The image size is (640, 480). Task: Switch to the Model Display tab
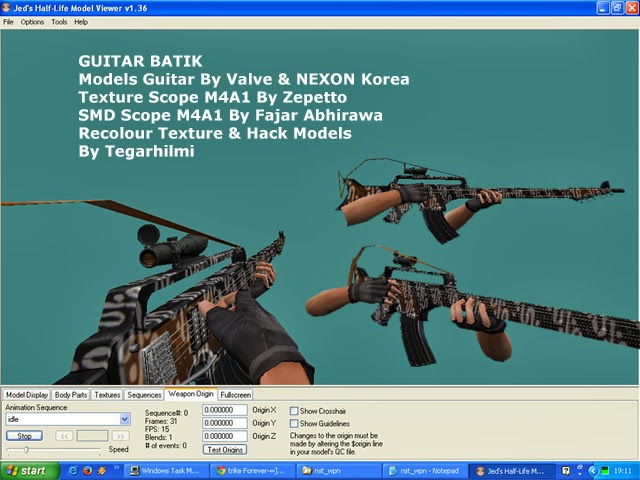pyautogui.click(x=27, y=395)
